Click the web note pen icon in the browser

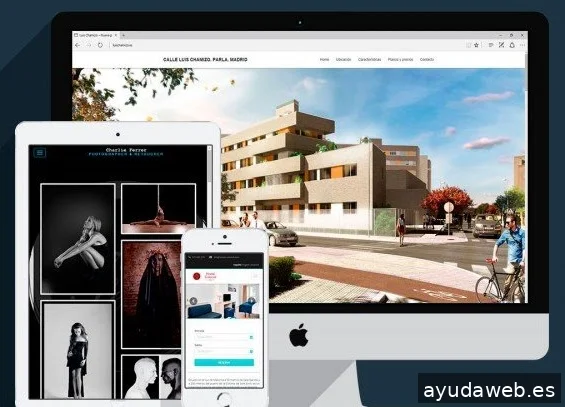(501, 45)
